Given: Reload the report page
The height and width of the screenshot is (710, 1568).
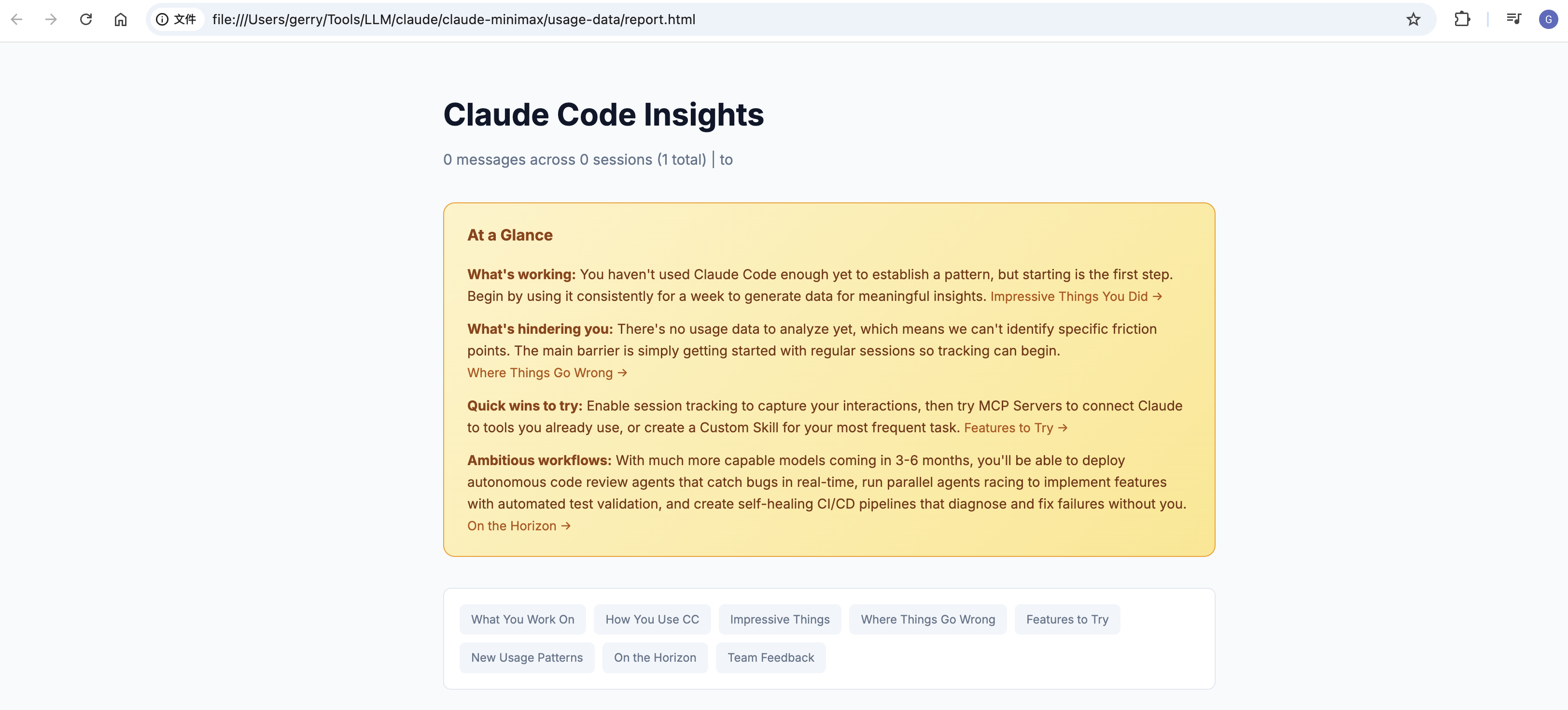Looking at the screenshot, I should [86, 19].
